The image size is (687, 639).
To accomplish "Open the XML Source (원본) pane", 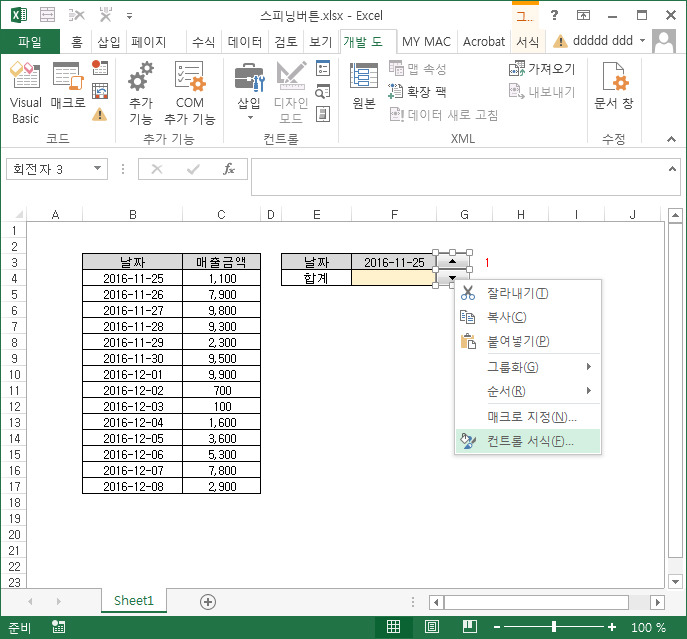I will click(364, 86).
